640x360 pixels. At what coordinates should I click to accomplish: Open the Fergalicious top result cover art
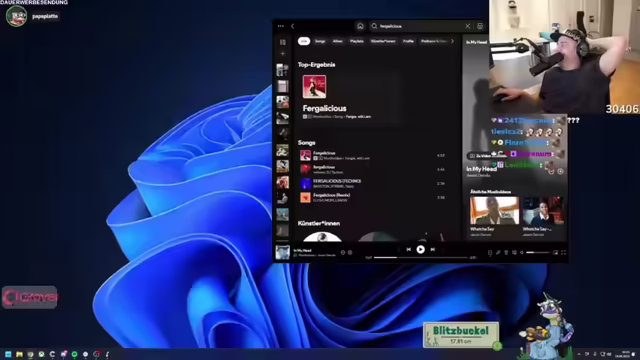(x=314, y=87)
